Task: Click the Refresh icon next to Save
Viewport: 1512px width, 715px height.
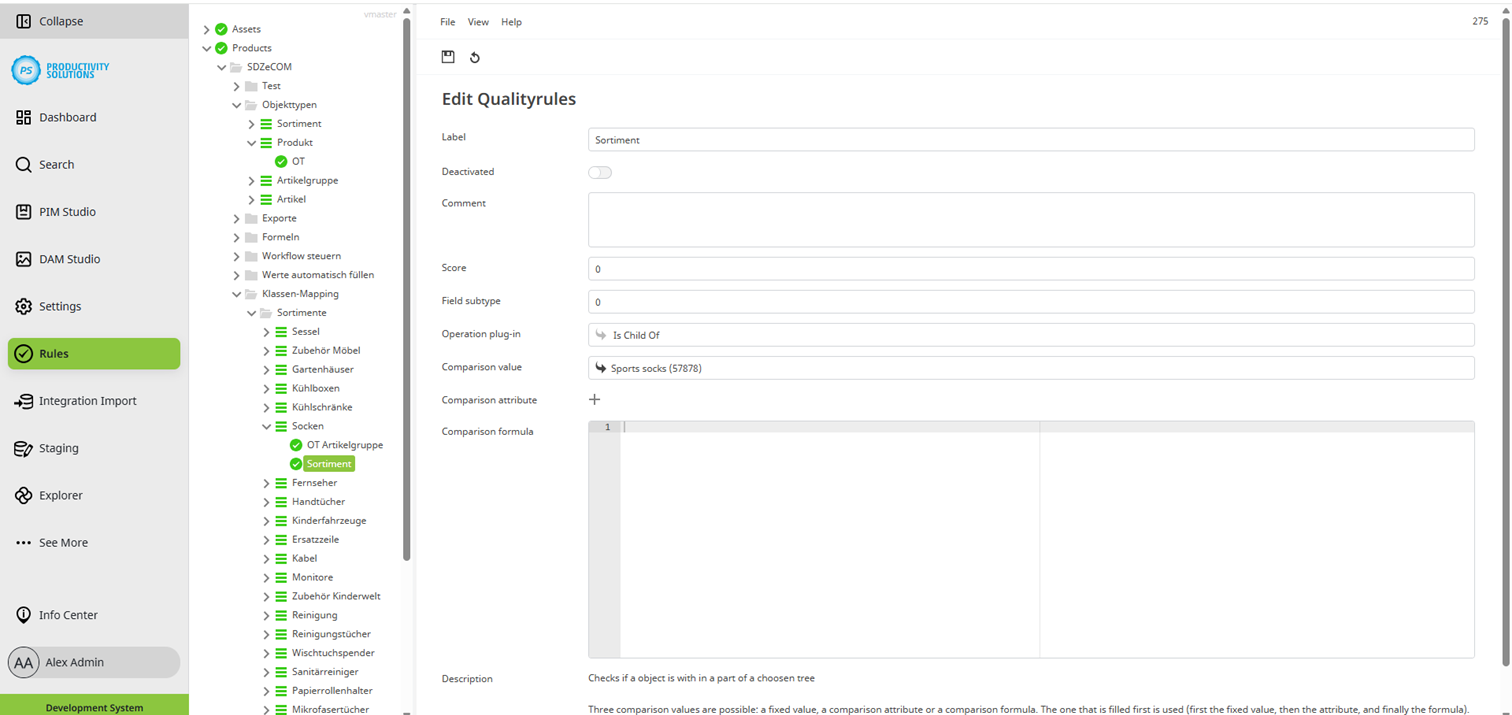Action: [x=474, y=57]
